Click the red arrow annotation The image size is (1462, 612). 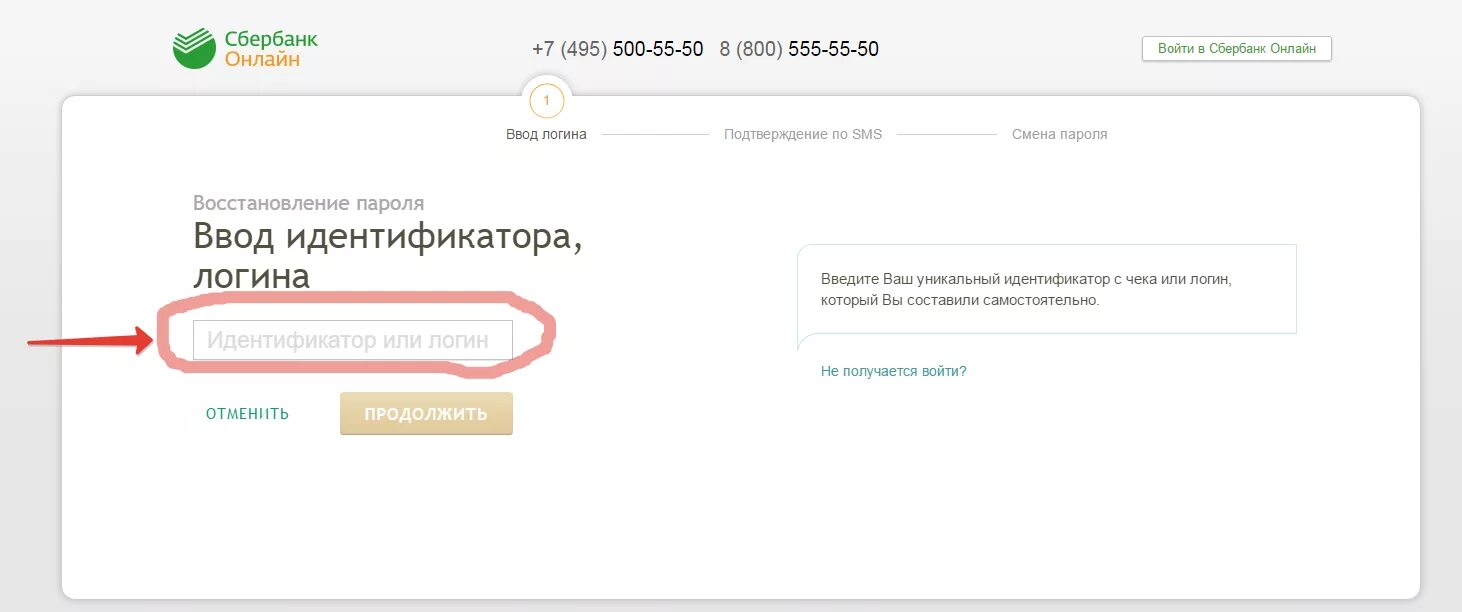coord(89,343)
